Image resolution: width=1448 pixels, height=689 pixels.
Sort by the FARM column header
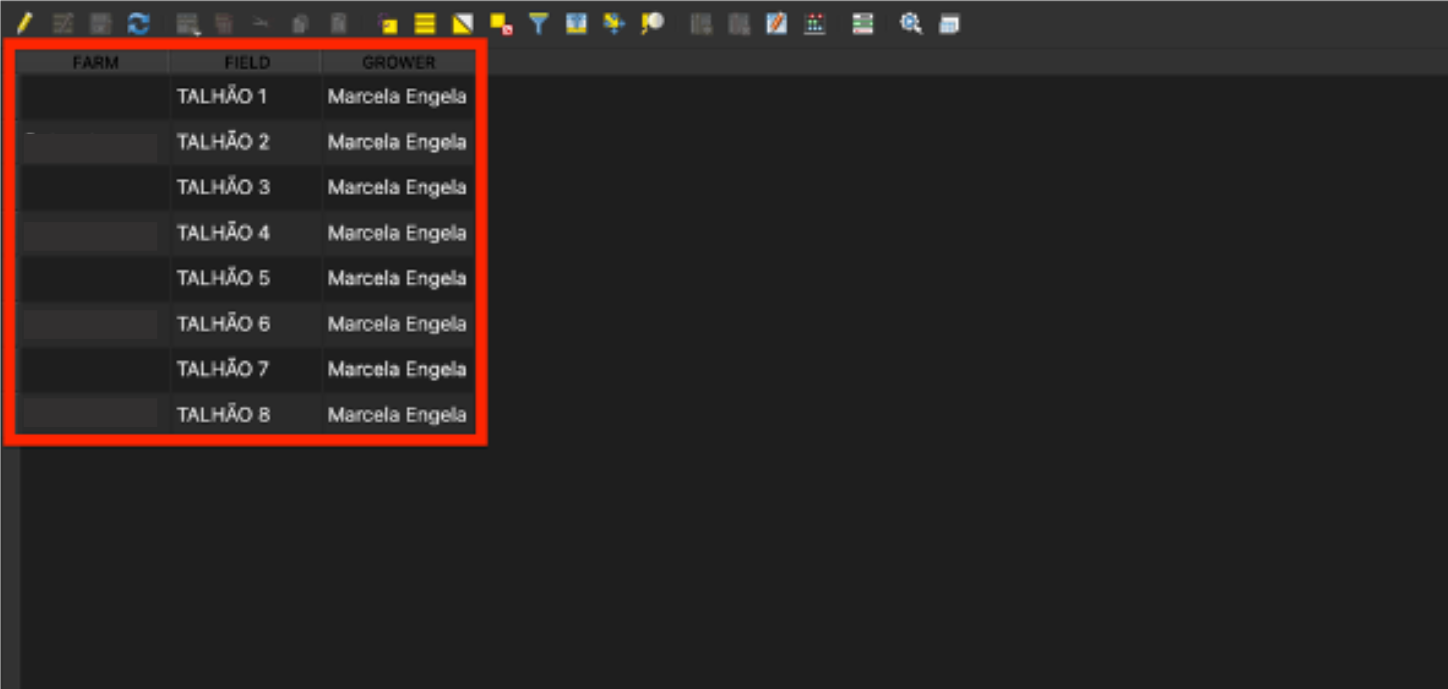(x=95, y=63)
